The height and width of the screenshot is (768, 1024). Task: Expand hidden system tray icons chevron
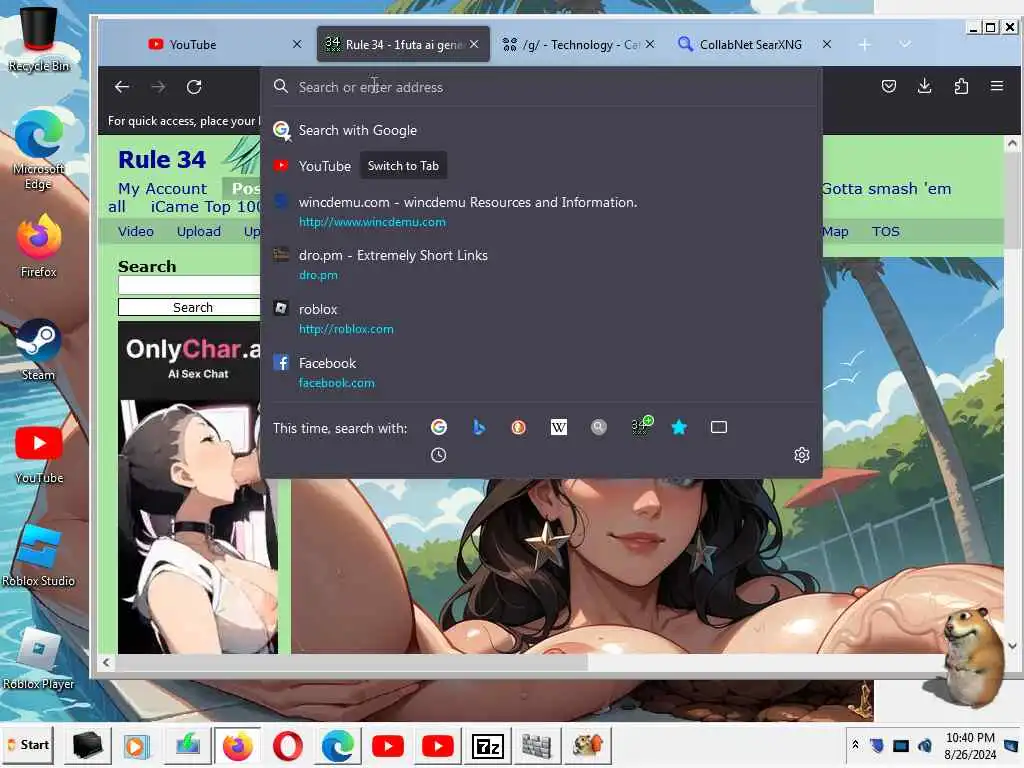point(855,744)
